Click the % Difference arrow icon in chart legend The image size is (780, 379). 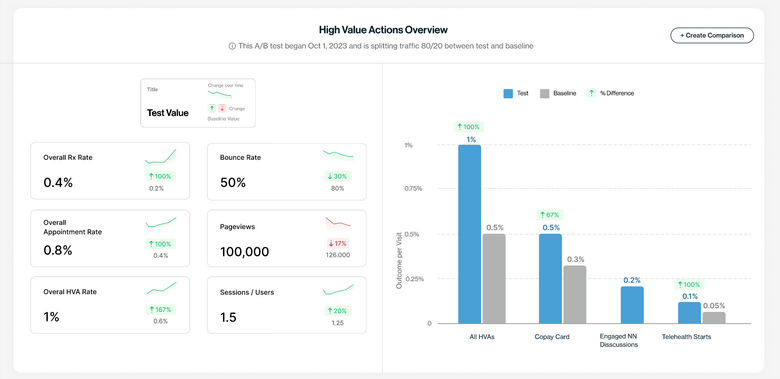591,93
